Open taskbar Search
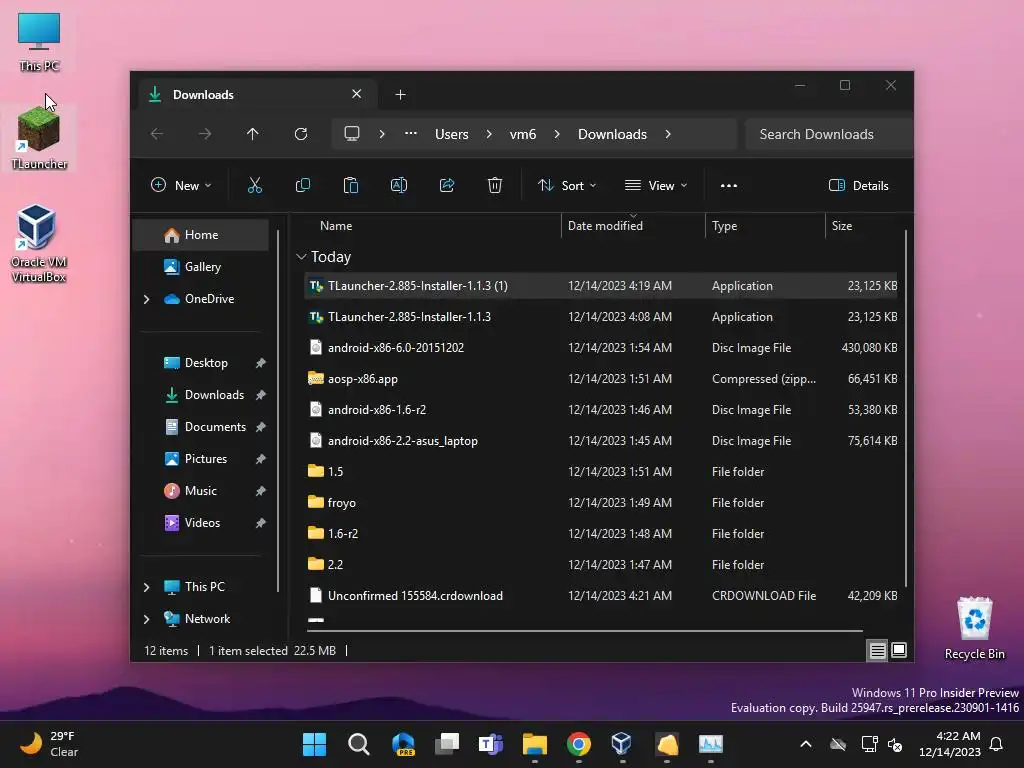Image resolution: width=1024 pixels, height=768 pixels. pyautogui.click(x=359, y=744)
